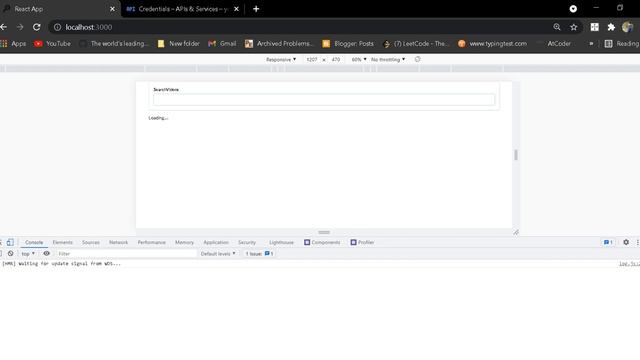This screenshot has width=640, height=360.
Task: Switch to the Lighthouse tab
Action: 281,242
